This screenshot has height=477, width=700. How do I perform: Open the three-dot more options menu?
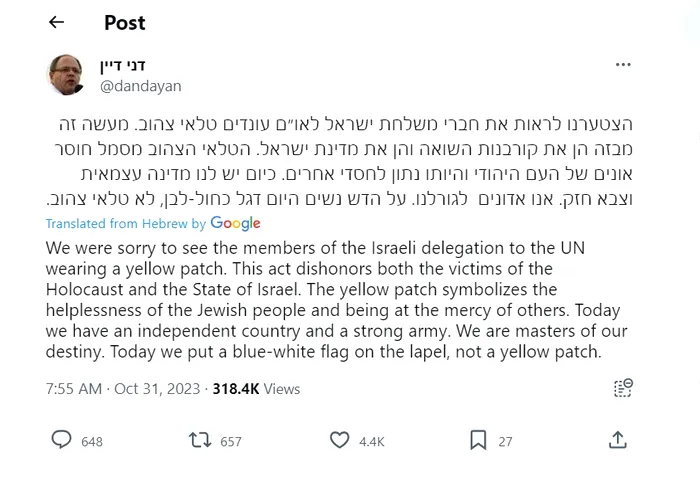(x=623, y=65)
